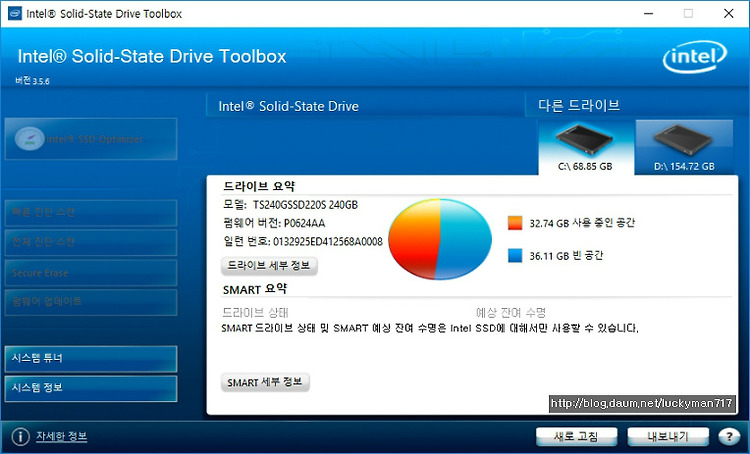The height and width of the screenshot is (454, 750).
Task: Click the serial number 0132925ED412568A0008
Action: click(328, 242)
